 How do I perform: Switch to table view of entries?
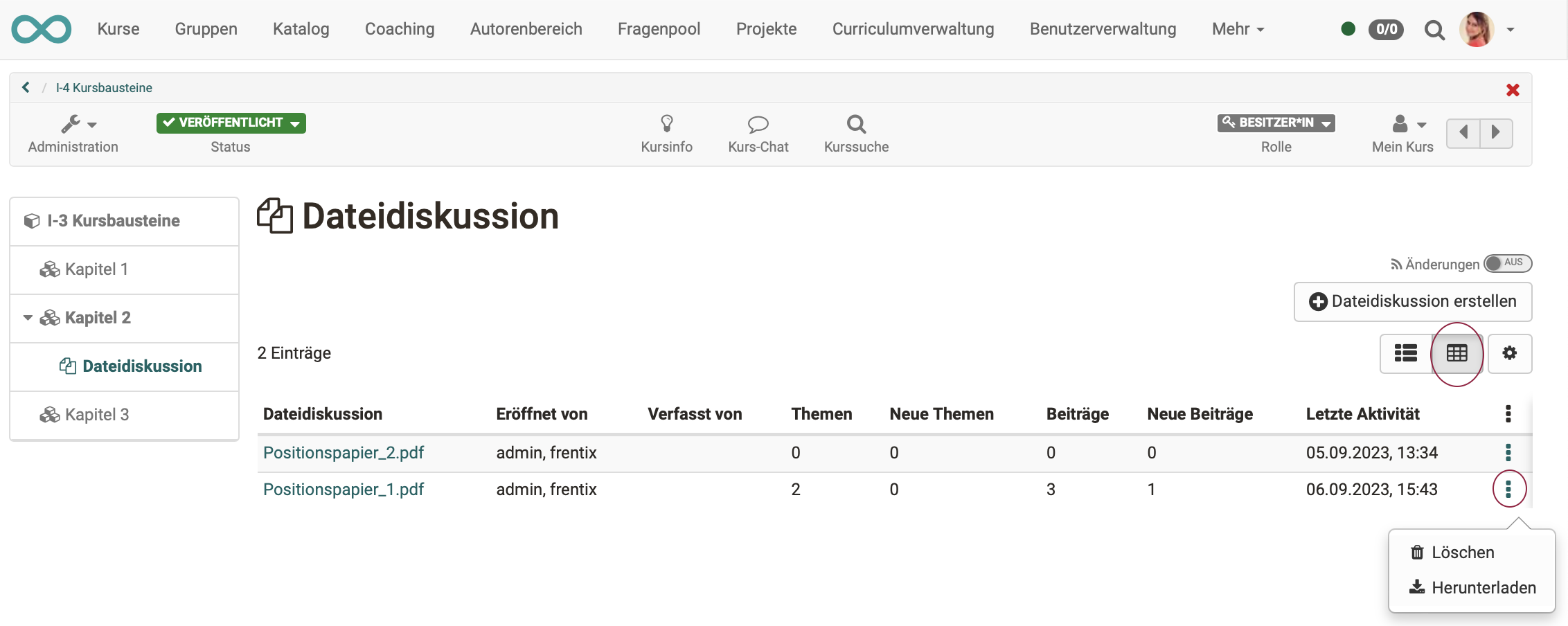pyautogui.click(x=1456, y=353)
